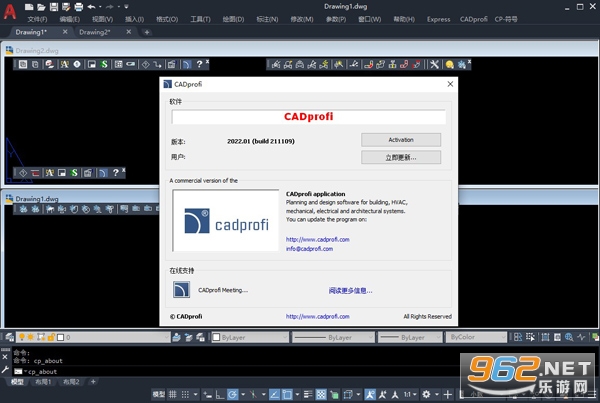Viewport: 600px width, 403px height.
Task: Open the workspace switching gear icon
Action: (426, 394)
